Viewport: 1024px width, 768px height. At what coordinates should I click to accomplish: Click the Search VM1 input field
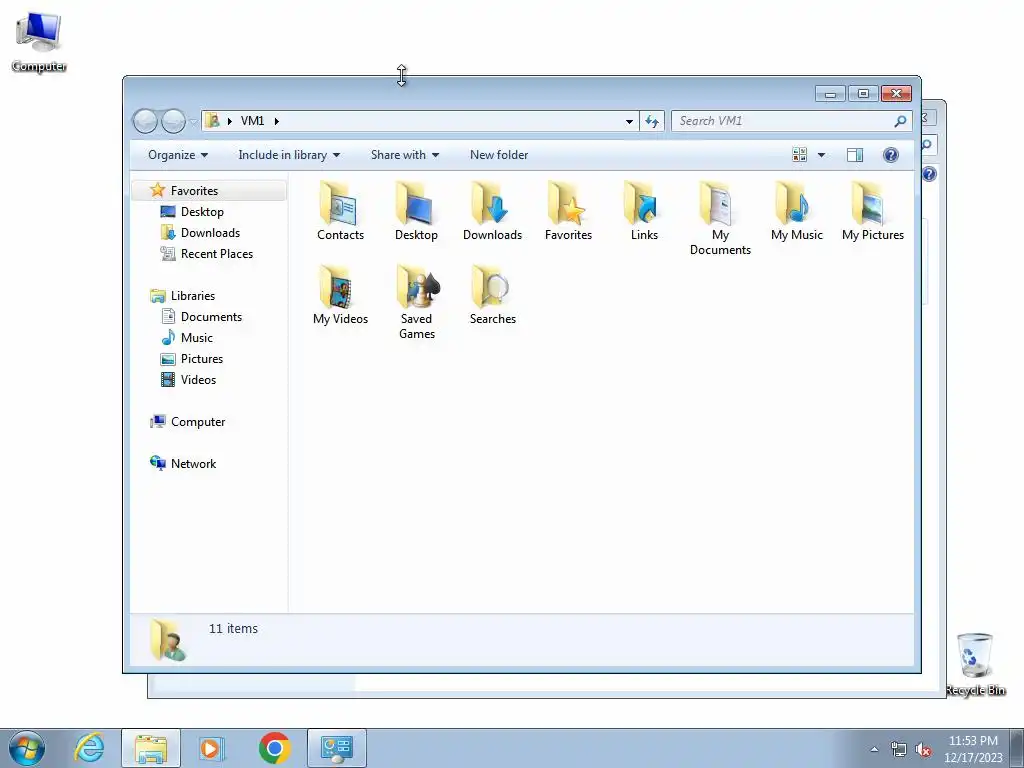[x=784, y=121]
